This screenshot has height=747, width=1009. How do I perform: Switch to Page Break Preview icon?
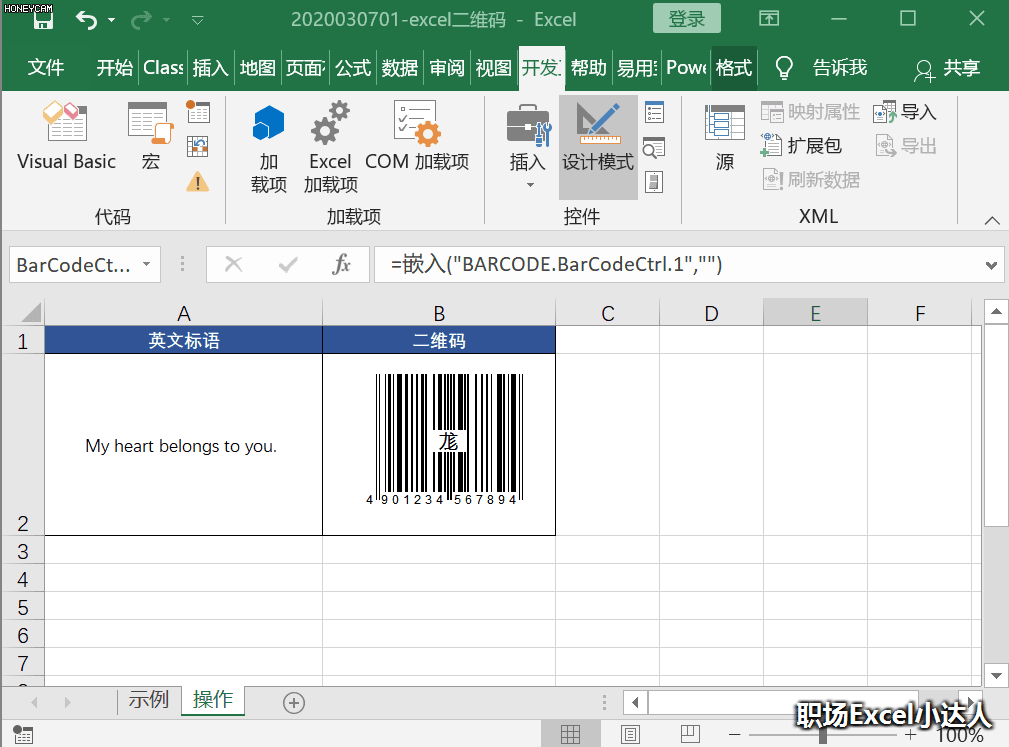click(690, 734)
